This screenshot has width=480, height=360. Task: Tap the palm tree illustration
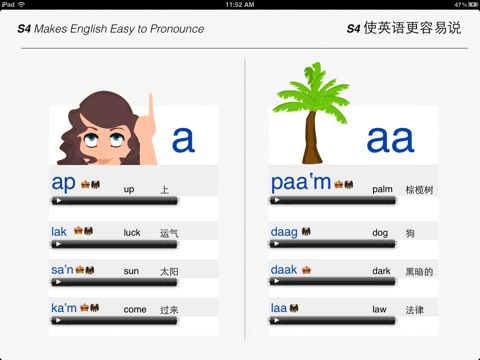point(311,113)
